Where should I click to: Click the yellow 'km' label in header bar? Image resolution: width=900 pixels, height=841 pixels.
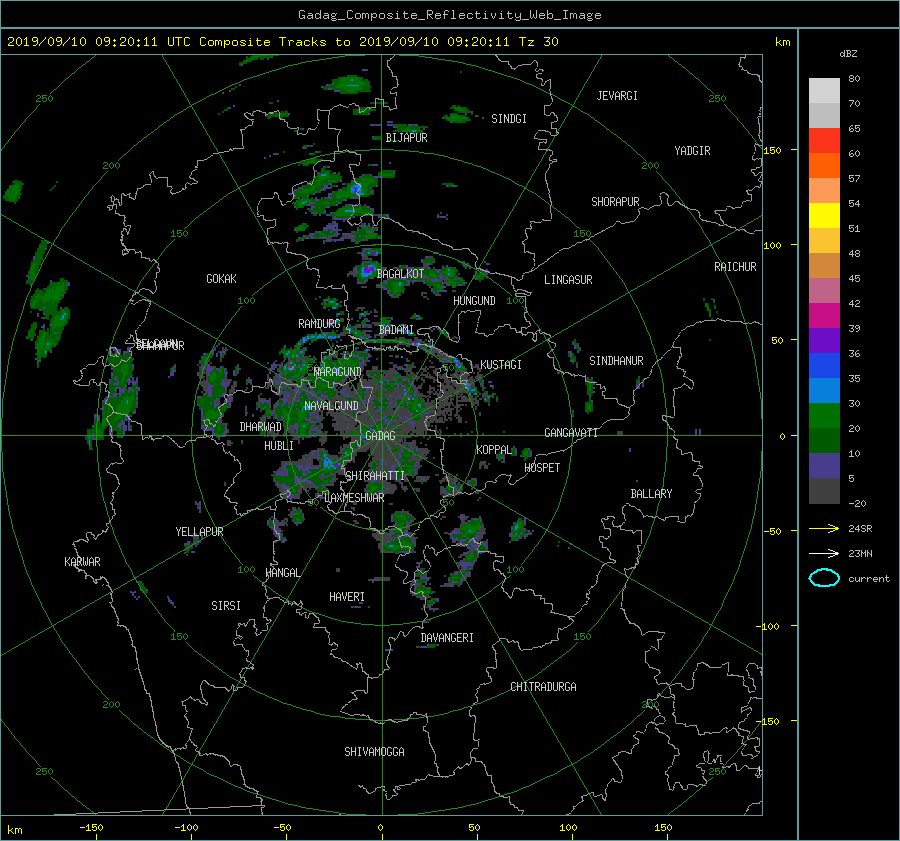tap(782, 42)
